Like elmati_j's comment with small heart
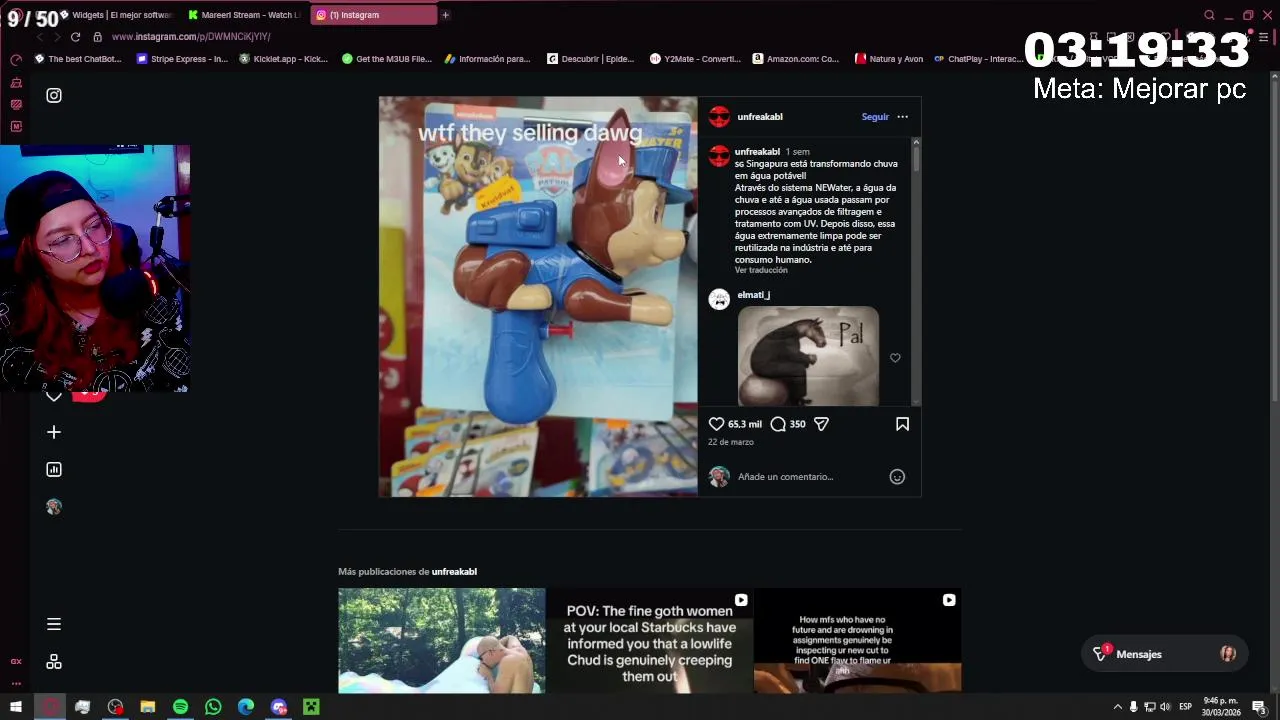 [x=895, y=358]
